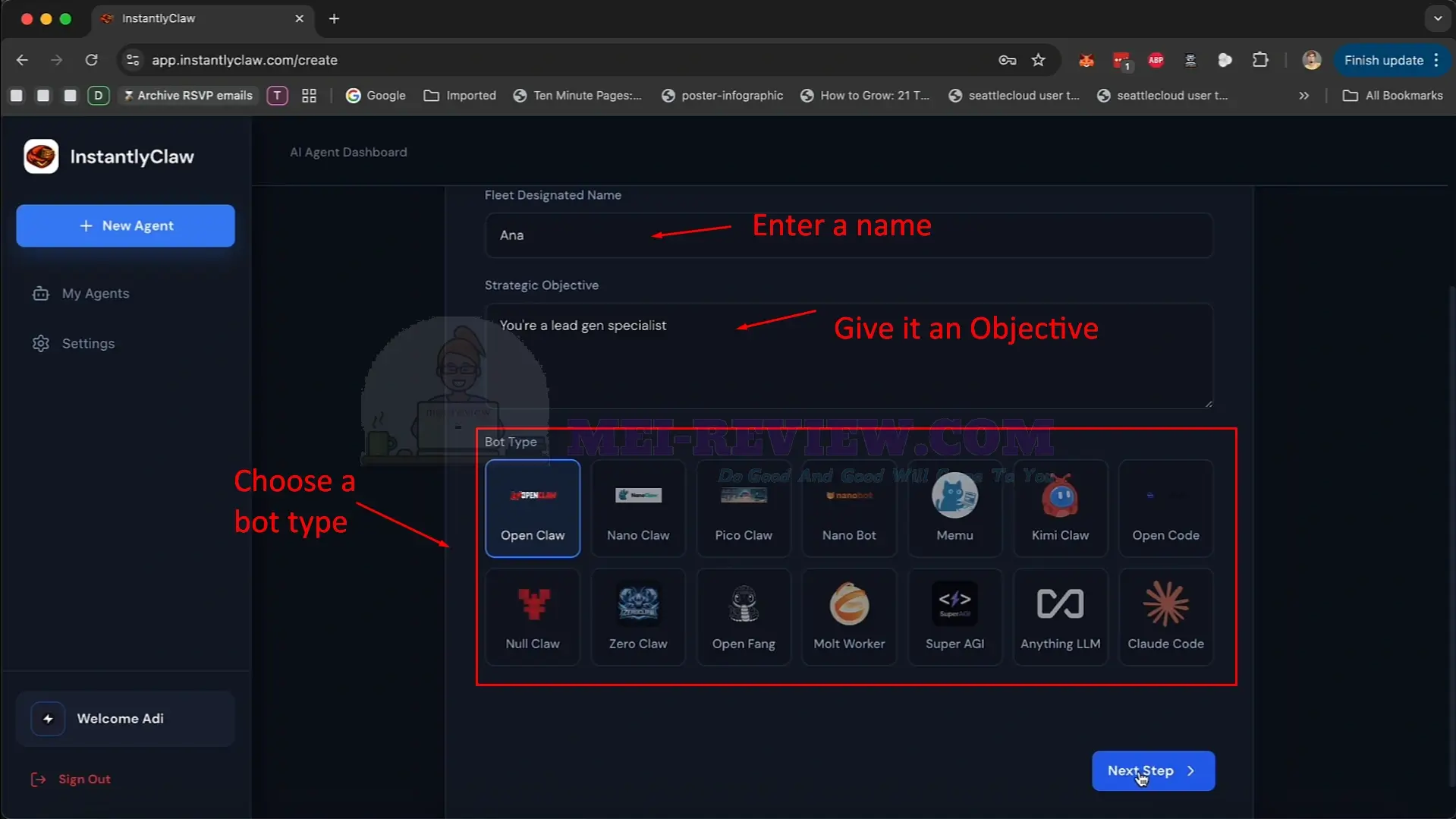Open the Archive RSVP emails bookmark

187,96
